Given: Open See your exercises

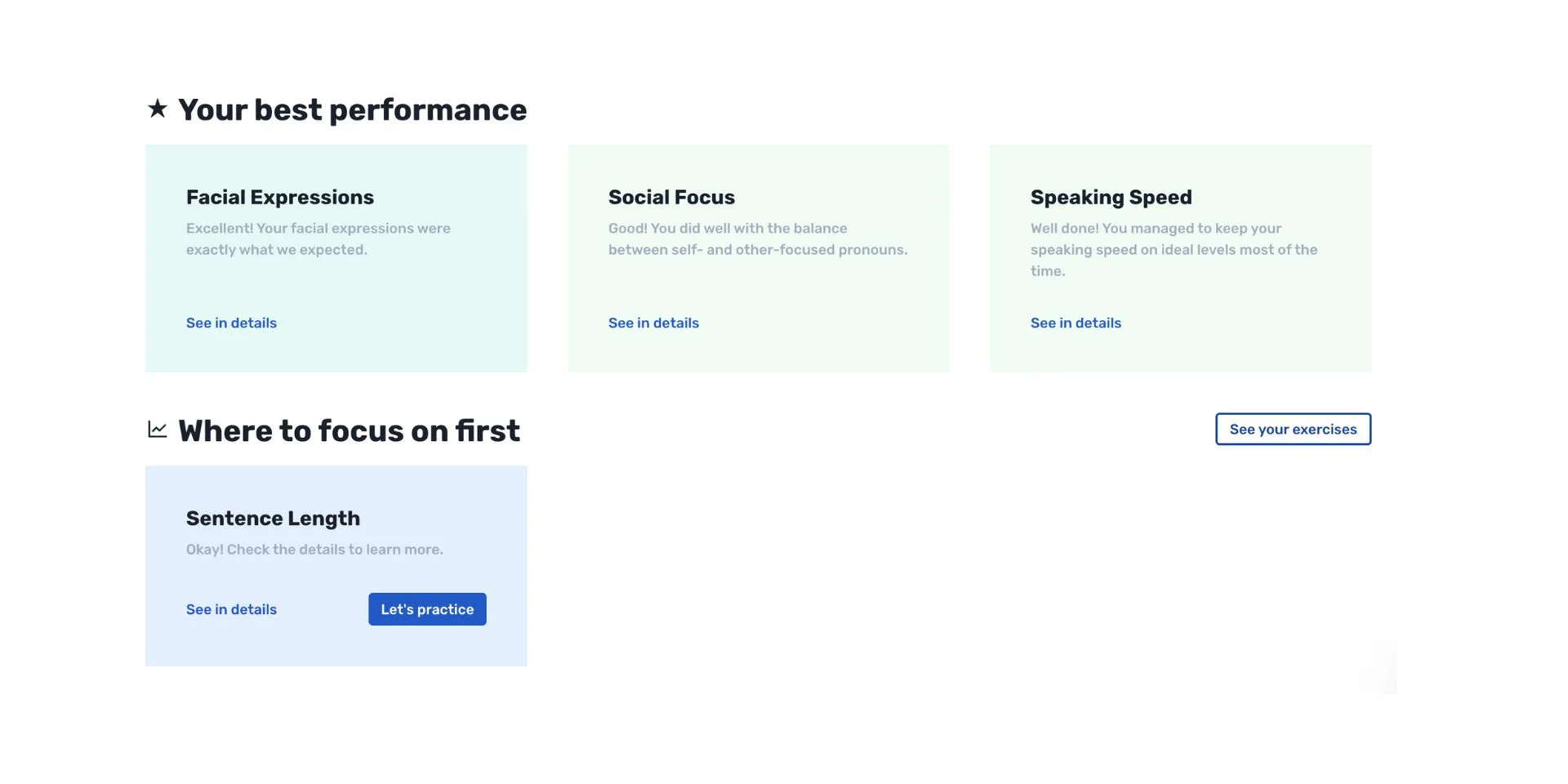Looking at the screenshot, I should click(1293, 429).
